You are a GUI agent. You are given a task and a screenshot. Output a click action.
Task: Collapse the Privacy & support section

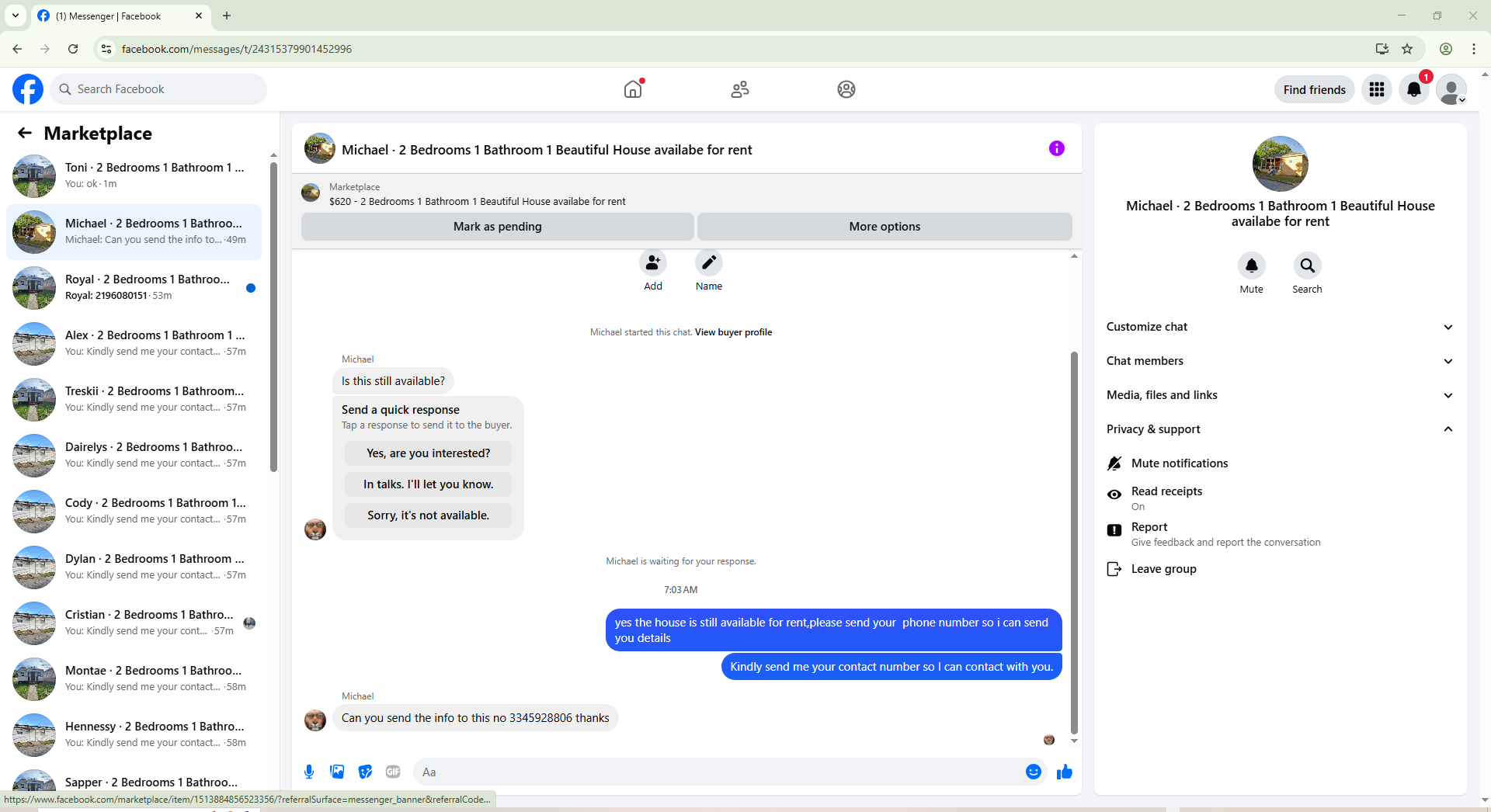(x=1281, y=429)
